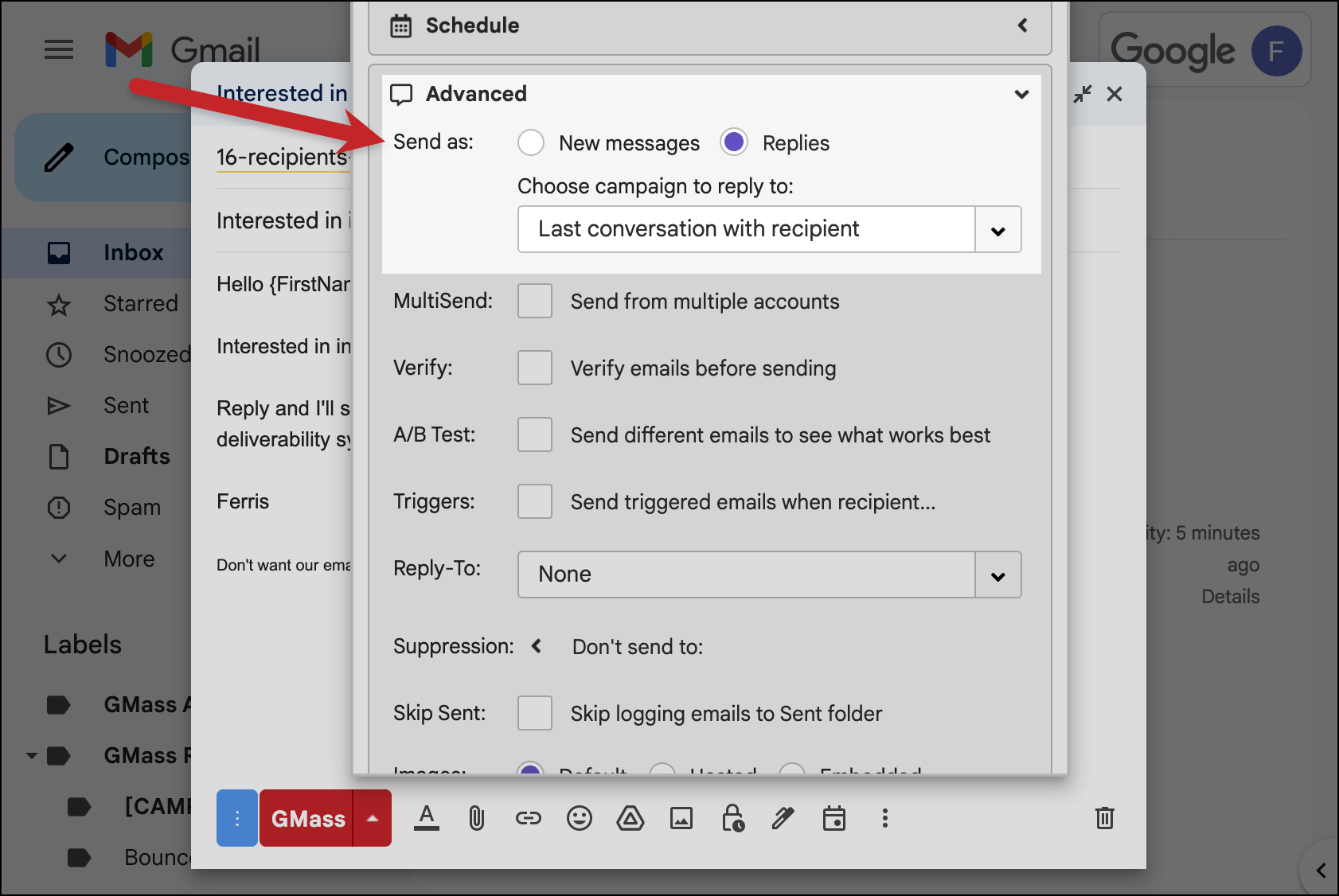Click the Drafts page icon
The width and height of the screenshot is (1339, 896).
(59, 457)
